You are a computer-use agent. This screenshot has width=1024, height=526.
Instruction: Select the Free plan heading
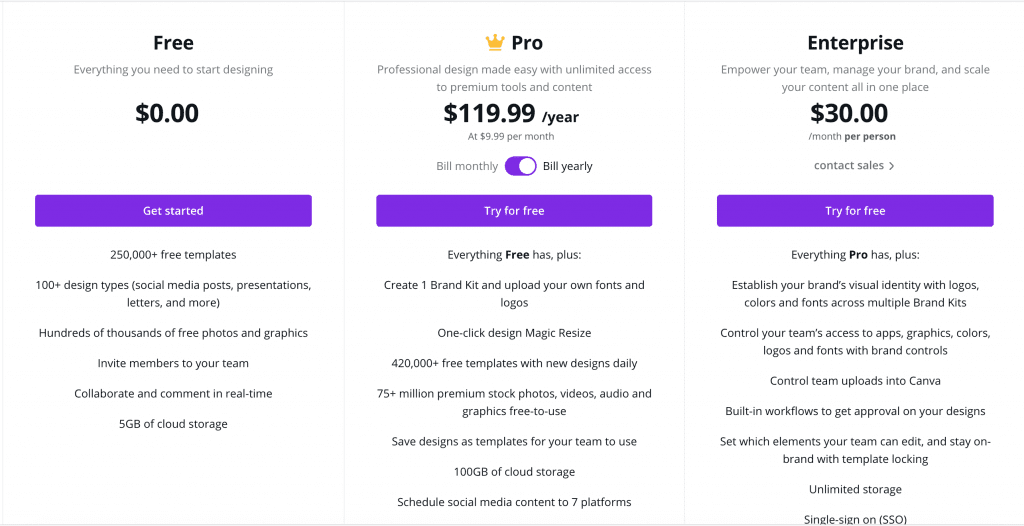point(173,42)
